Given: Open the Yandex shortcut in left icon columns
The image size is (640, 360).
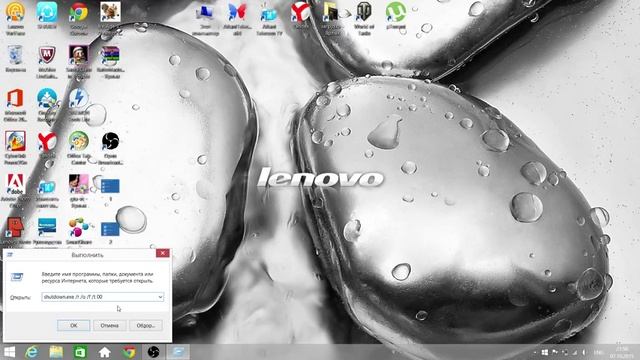Looking at the screenshot, I should tap(47, 145).
